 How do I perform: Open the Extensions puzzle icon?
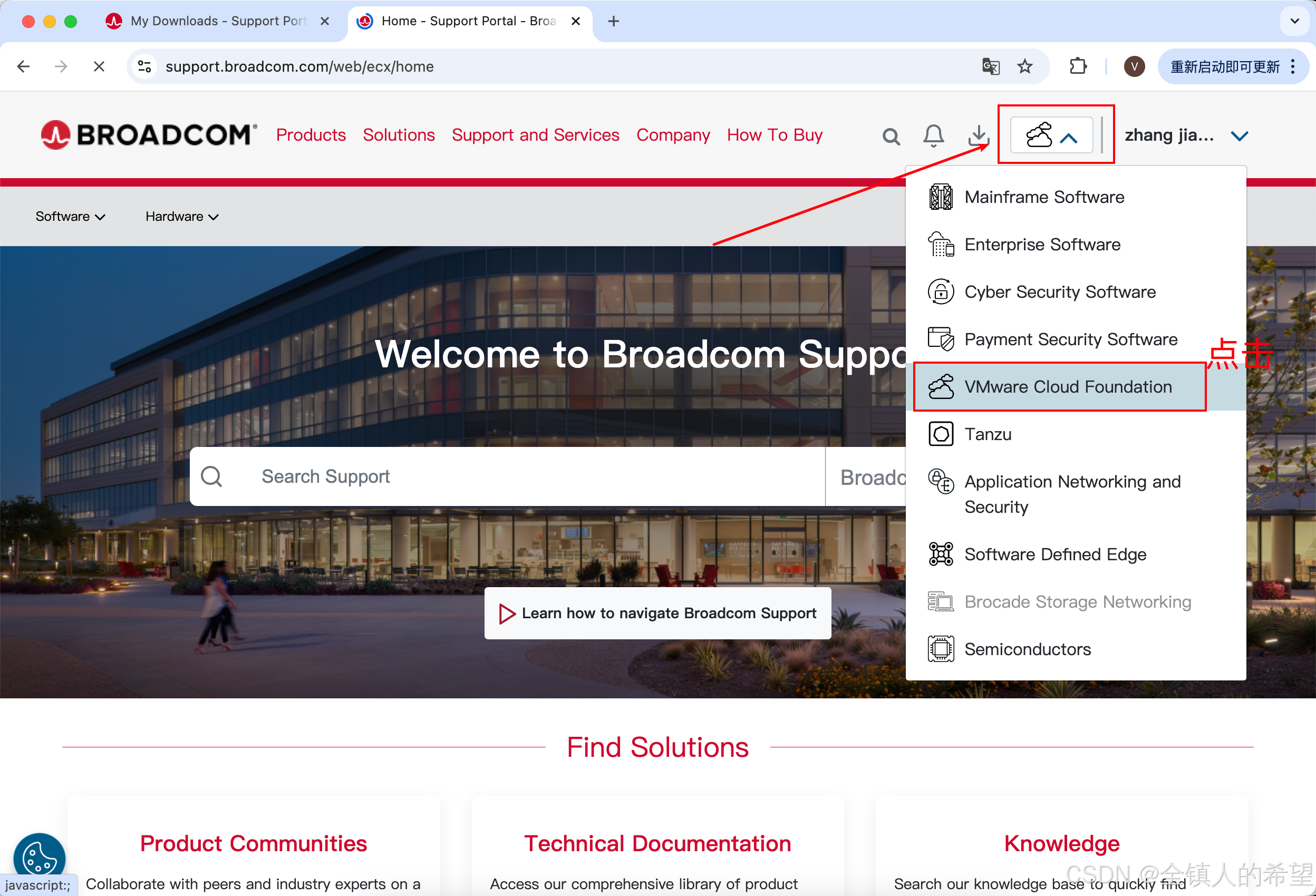click(1078, 67)
